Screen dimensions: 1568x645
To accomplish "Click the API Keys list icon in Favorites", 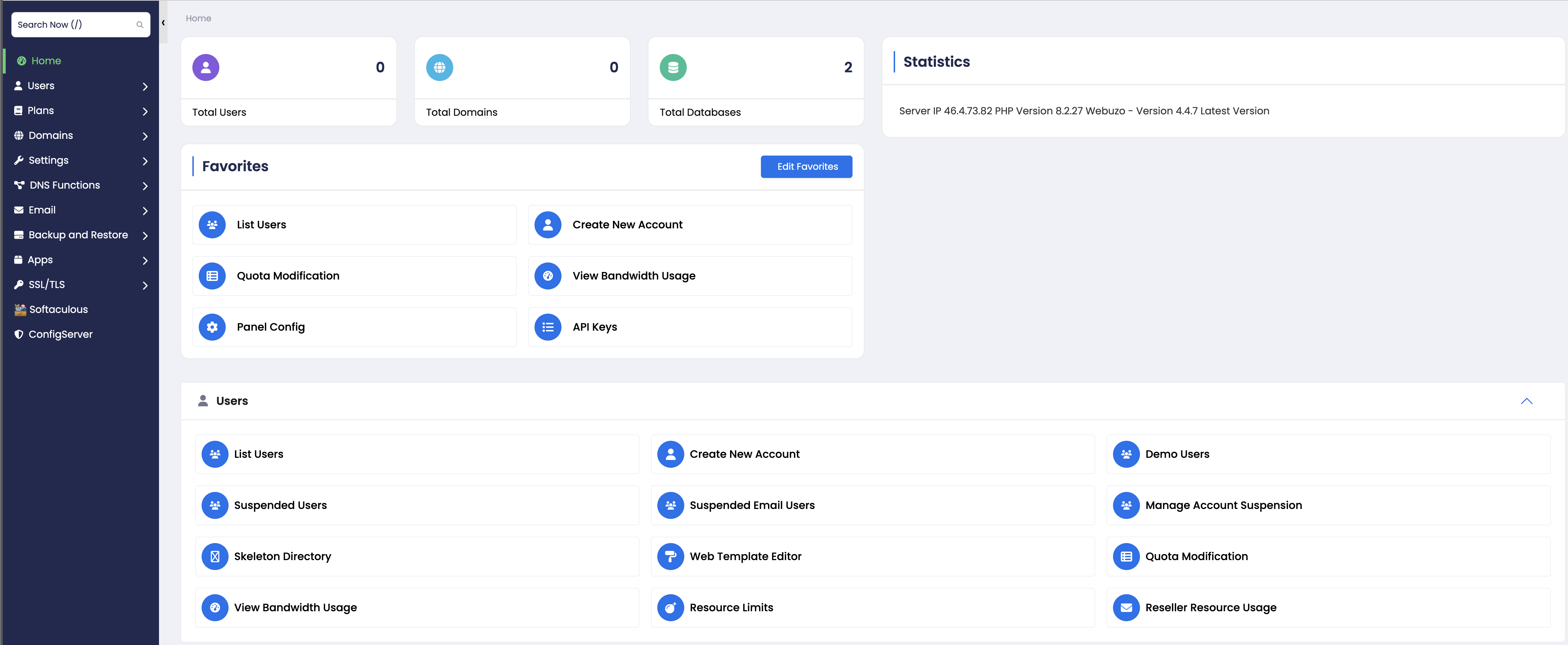I will [x=548, y=327].
